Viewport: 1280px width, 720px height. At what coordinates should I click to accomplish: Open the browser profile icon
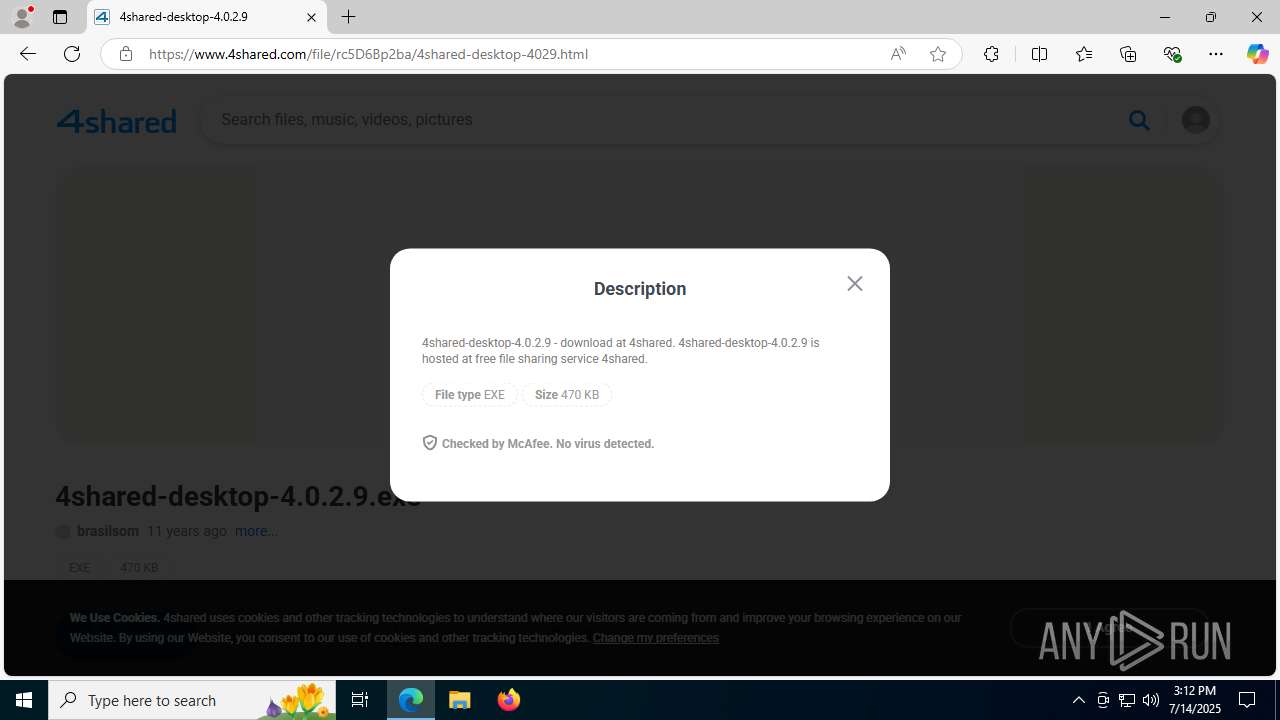point(22,17)
